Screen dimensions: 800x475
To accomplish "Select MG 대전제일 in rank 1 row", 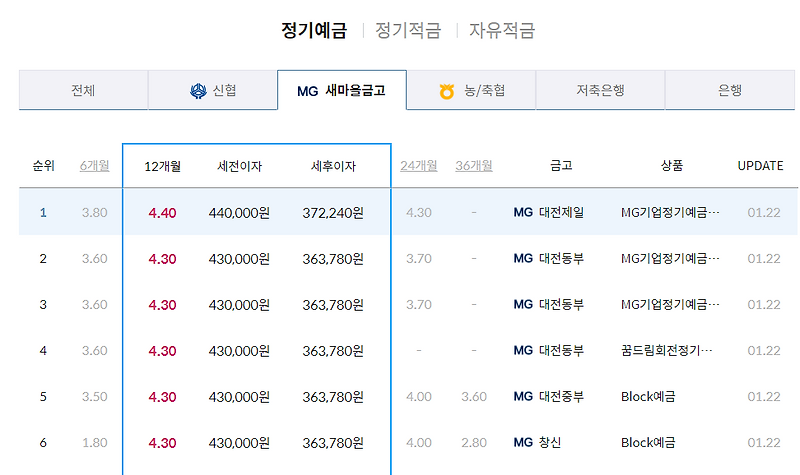I will [x=548, y=212].
